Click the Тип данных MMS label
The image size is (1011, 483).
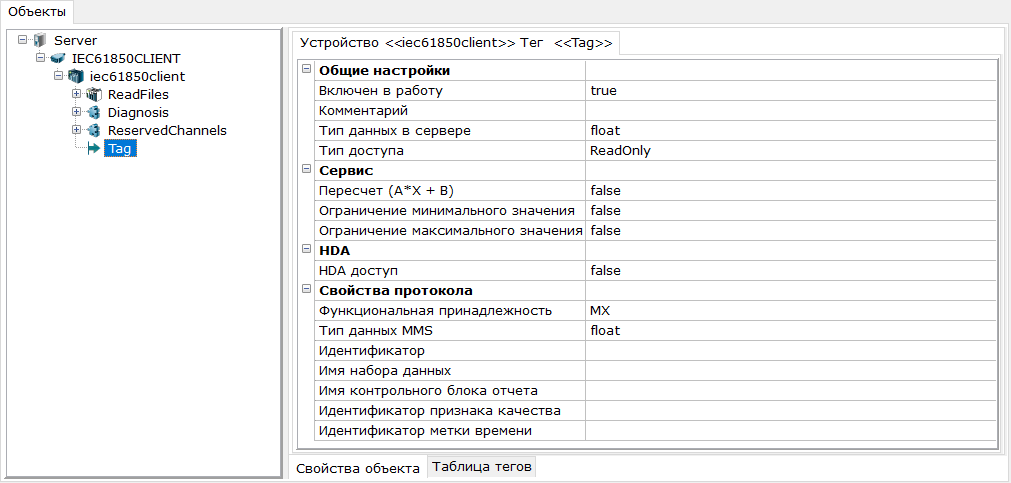378,331
